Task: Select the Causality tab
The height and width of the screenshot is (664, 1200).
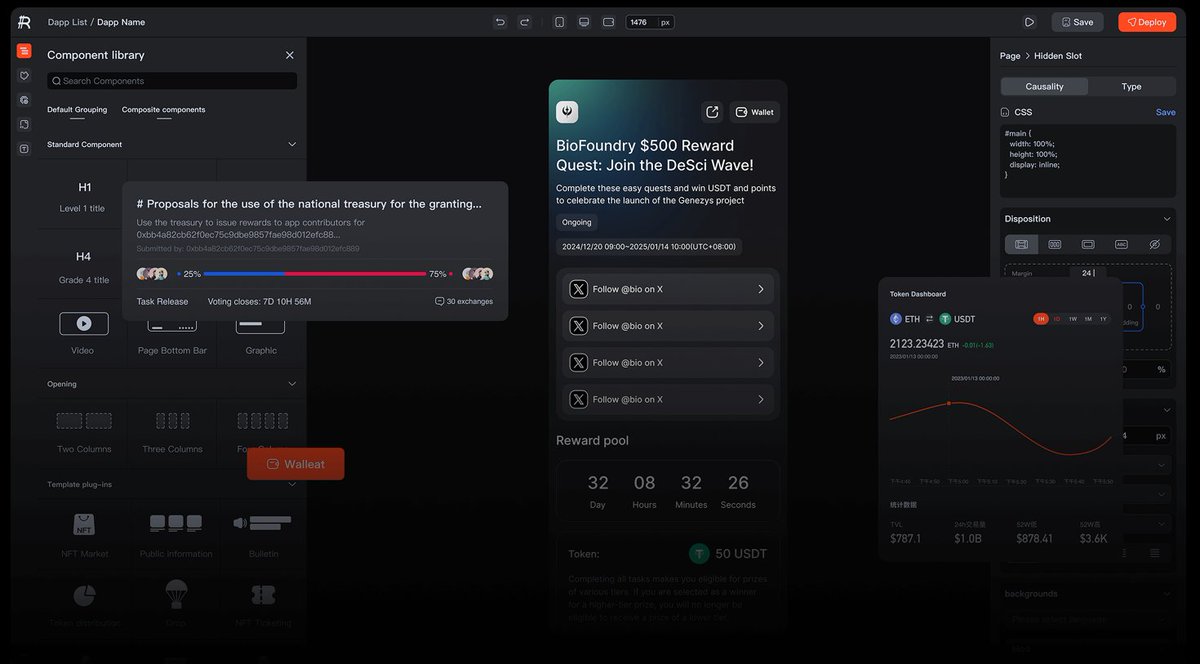Action: 1044,86
